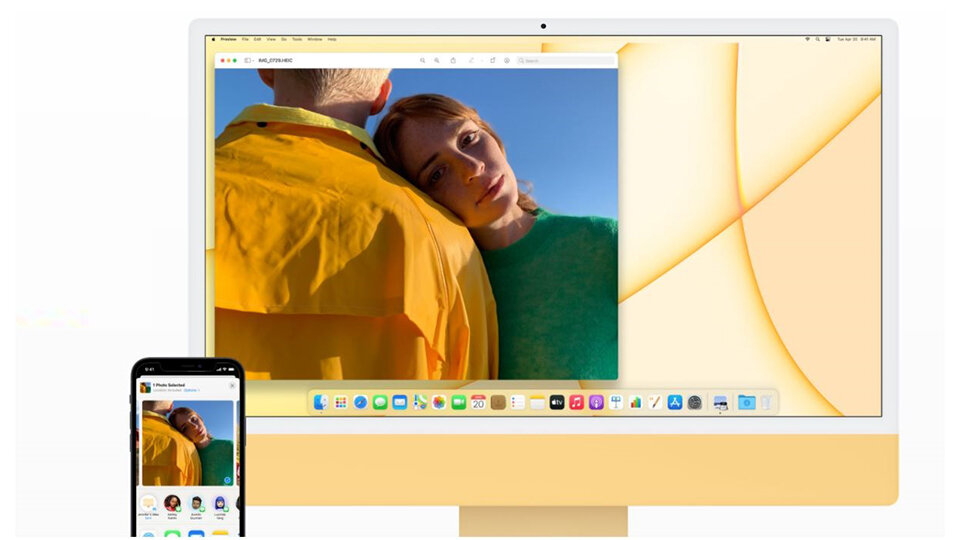
Task: Open the Apple menu
Action: [214, 39]
